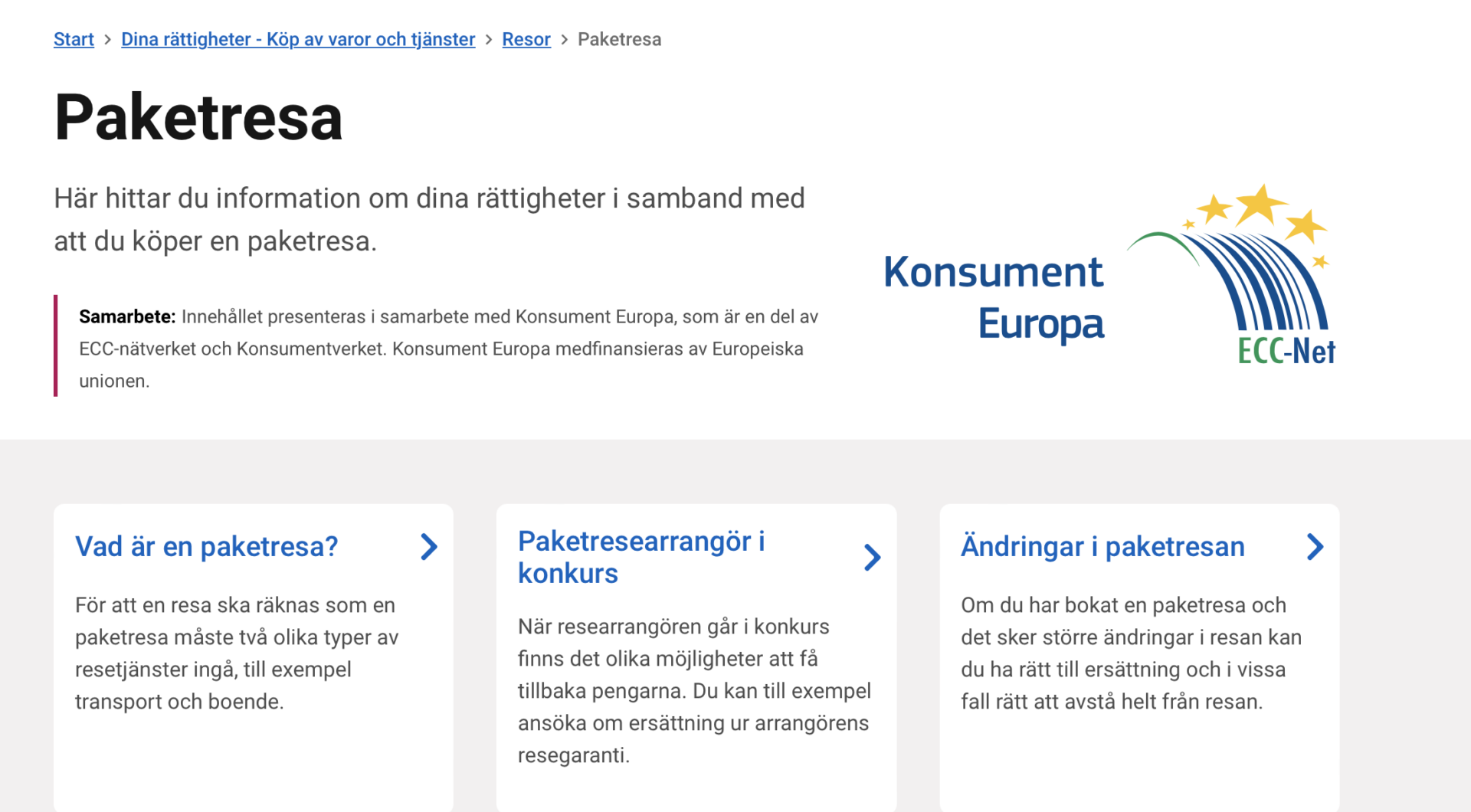Click the main Paketresa page heading

[x=198, y=117]
